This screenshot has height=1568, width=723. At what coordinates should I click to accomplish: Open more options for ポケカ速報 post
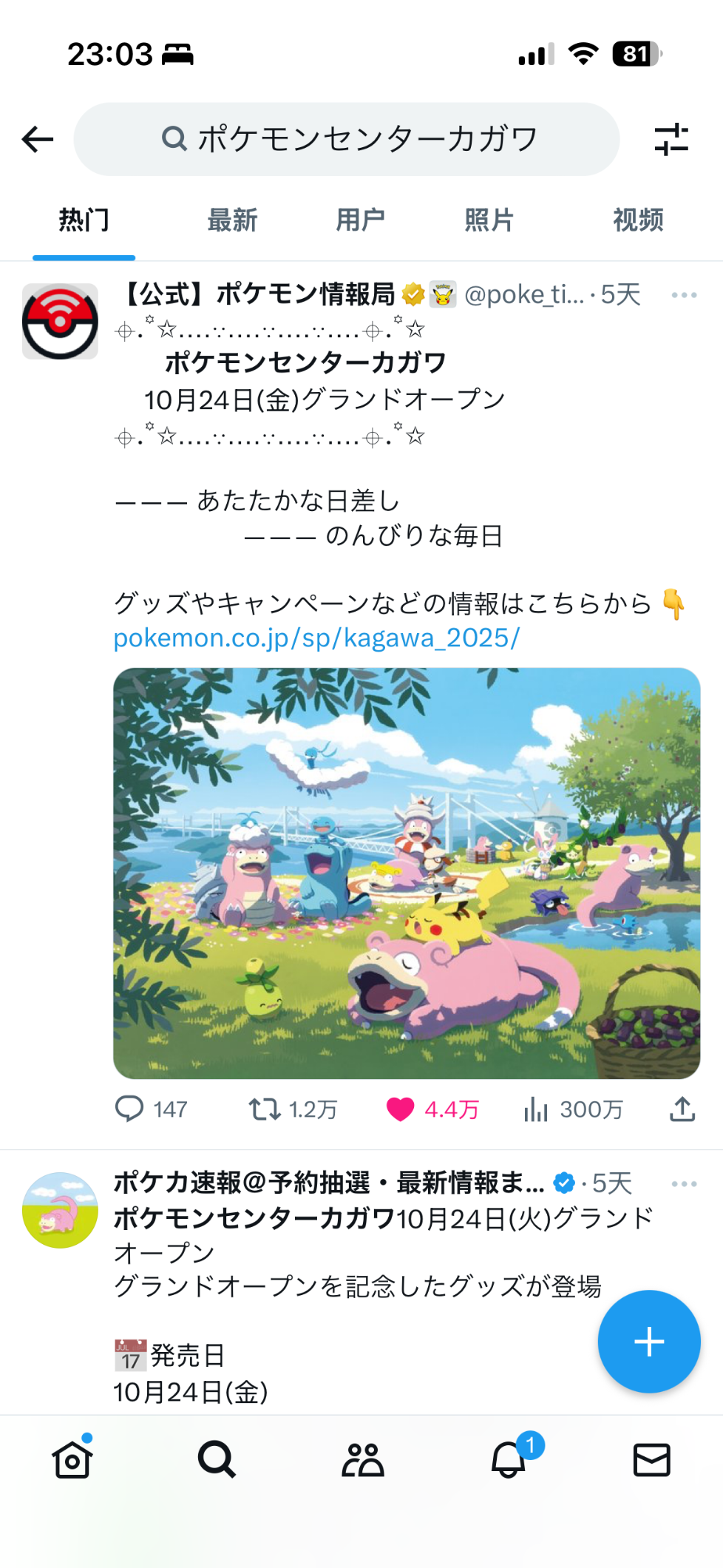pyautogui.click(x=684, y=1184)
